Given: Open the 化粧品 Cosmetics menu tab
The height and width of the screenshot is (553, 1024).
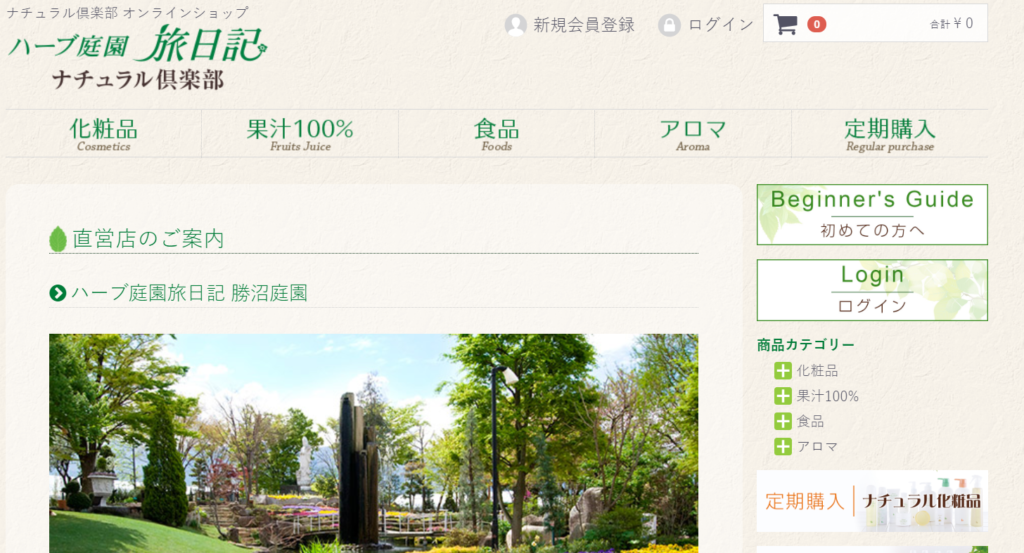Looking at the screenshot, I should (104, 134).
